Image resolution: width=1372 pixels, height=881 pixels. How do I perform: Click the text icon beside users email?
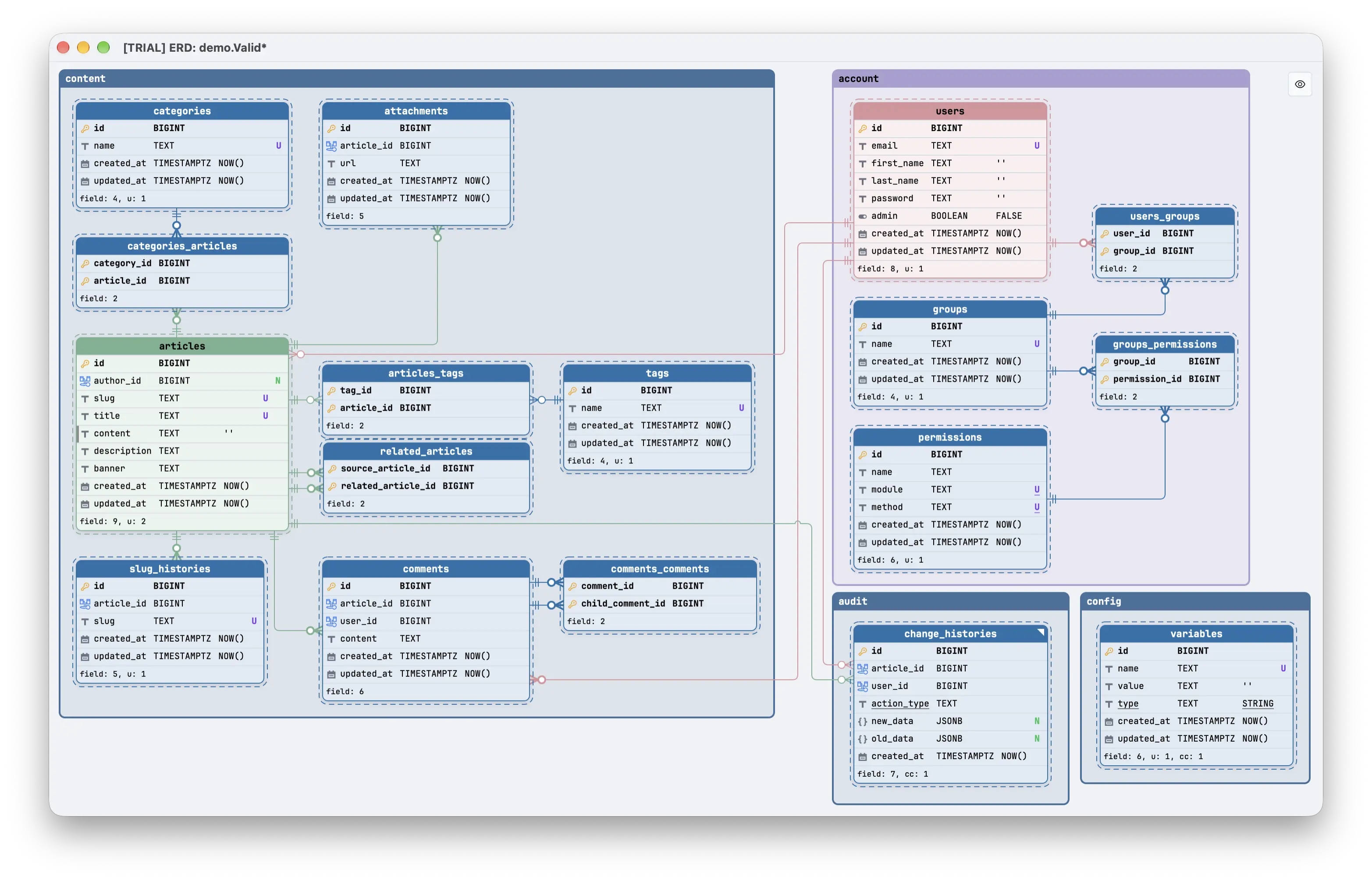click(x=862, y=146)
